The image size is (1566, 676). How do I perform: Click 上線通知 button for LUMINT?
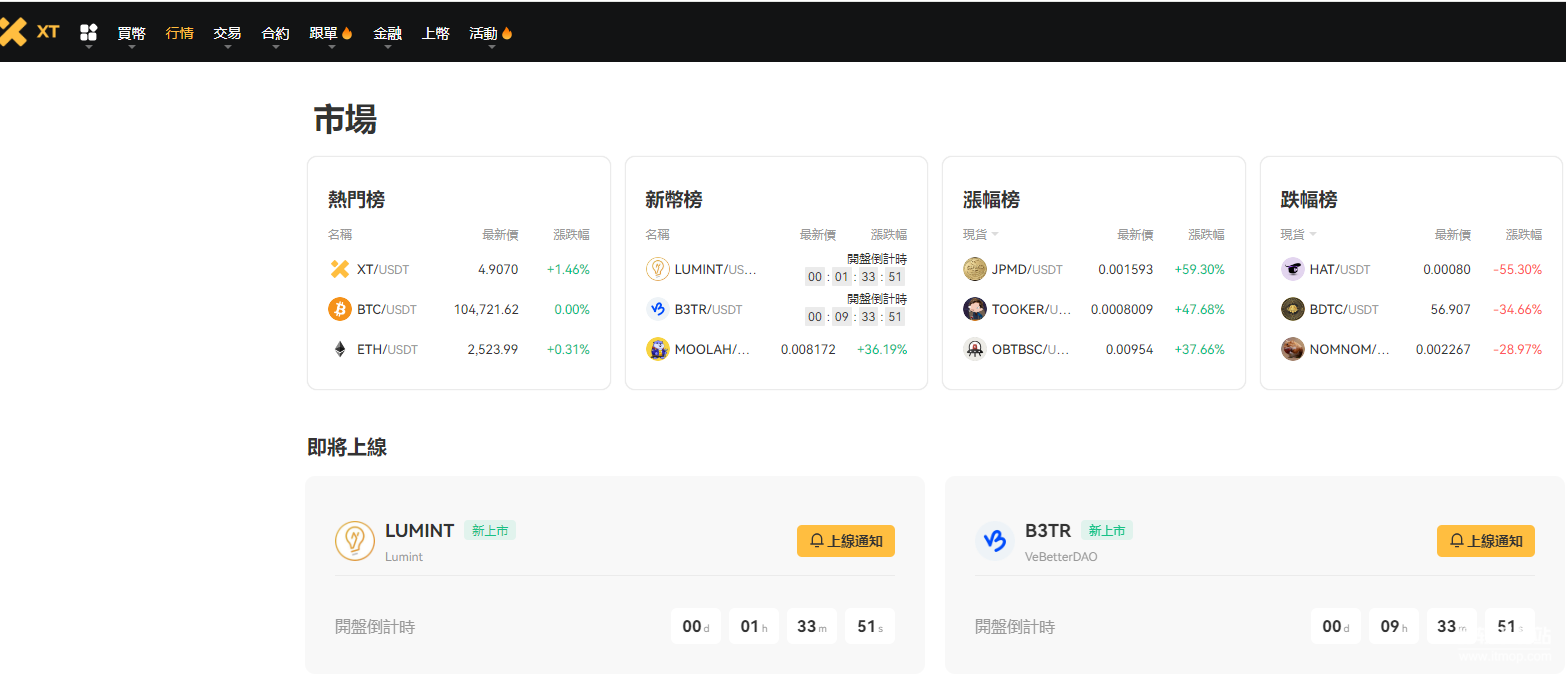coord(845,541)
